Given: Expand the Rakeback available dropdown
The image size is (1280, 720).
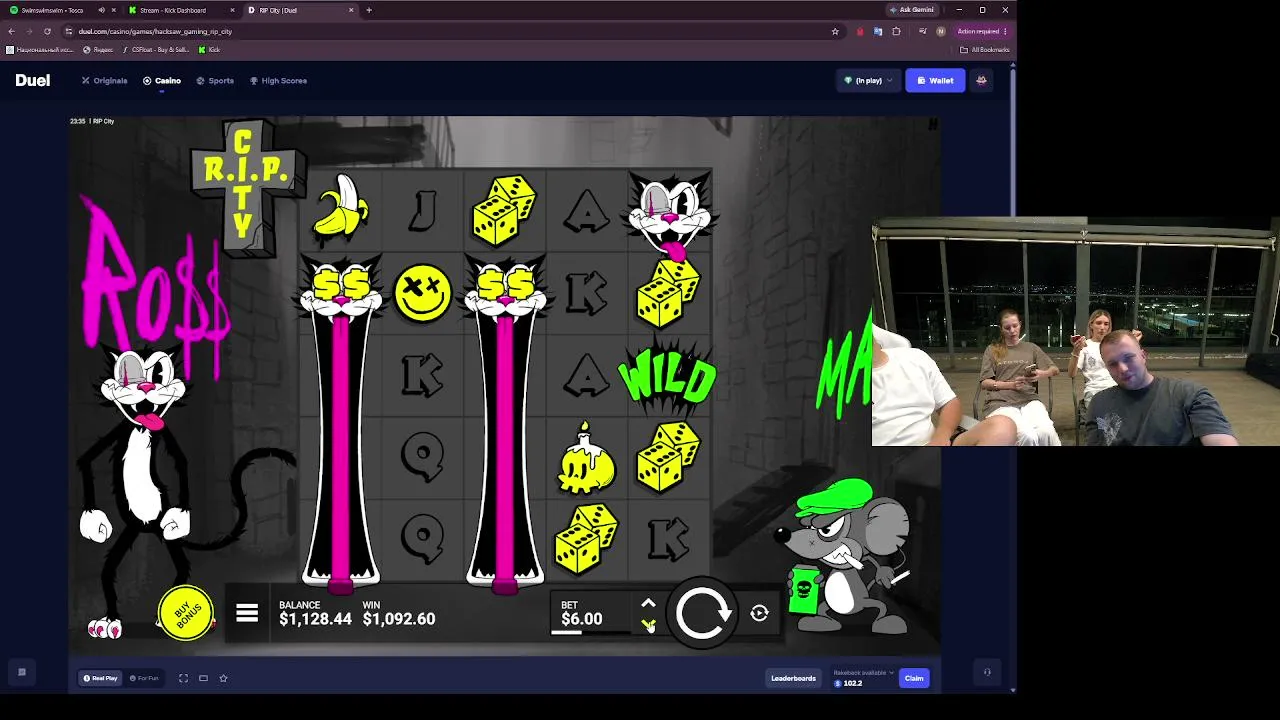Looking at the screenshot, I should click(863, 673).
